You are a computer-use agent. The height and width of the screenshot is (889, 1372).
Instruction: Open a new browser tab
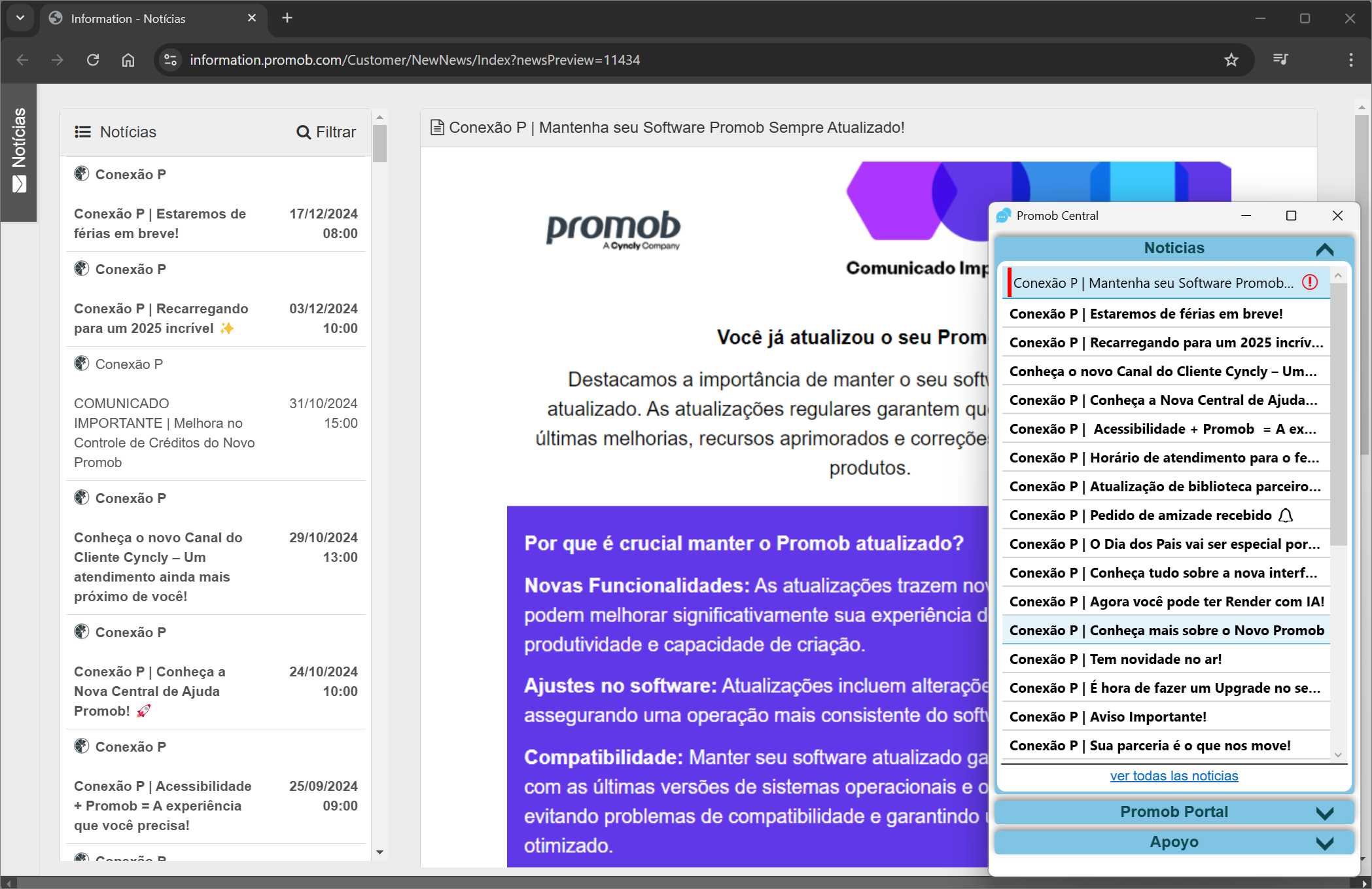pos(287,18)
